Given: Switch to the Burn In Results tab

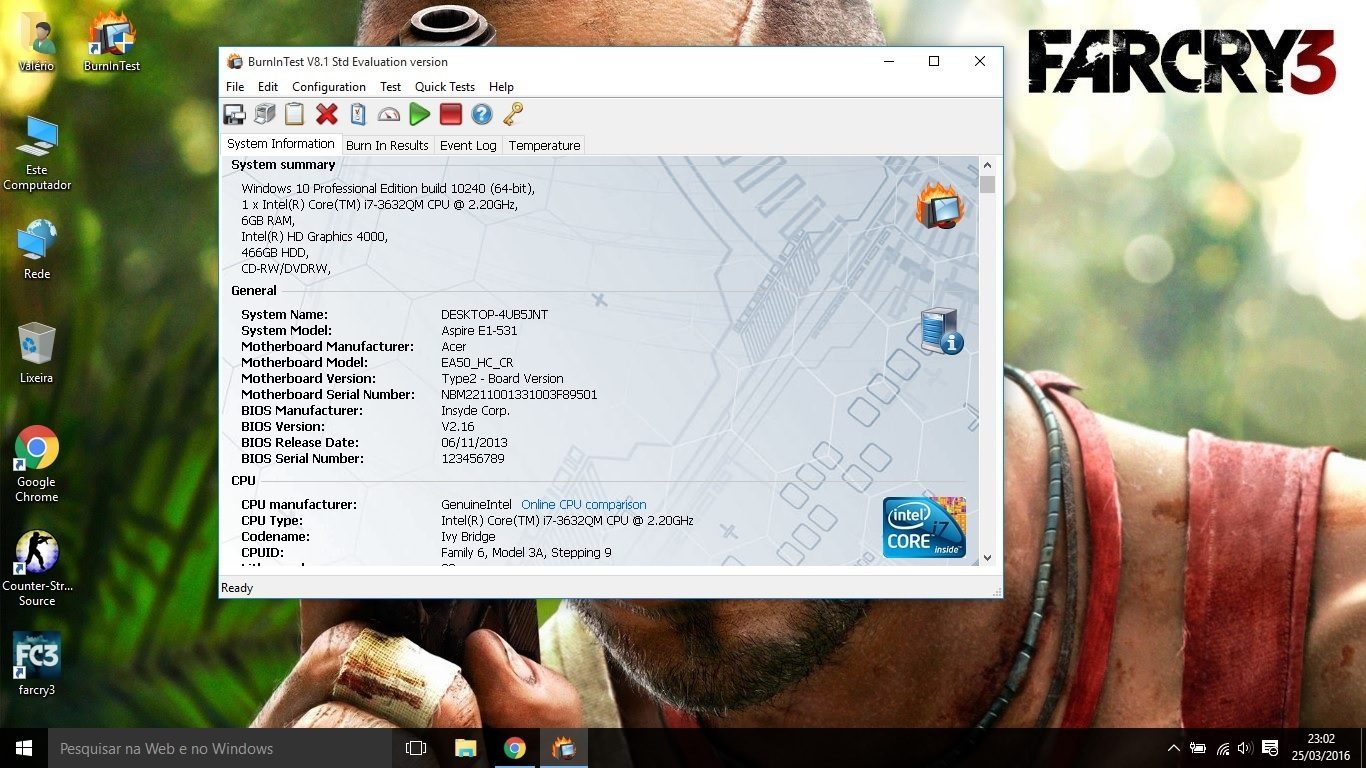Looking at the screenshot, I should [387, 146].
